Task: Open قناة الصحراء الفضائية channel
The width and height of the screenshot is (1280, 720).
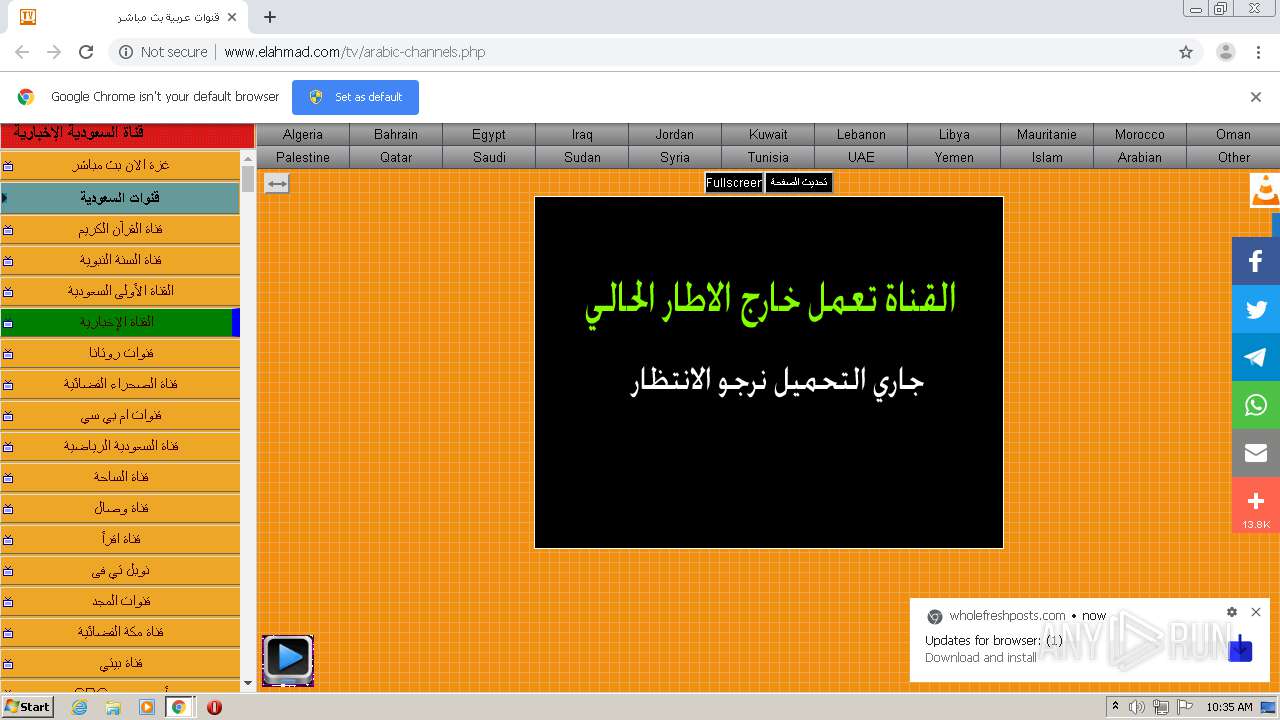Action: 120,384
